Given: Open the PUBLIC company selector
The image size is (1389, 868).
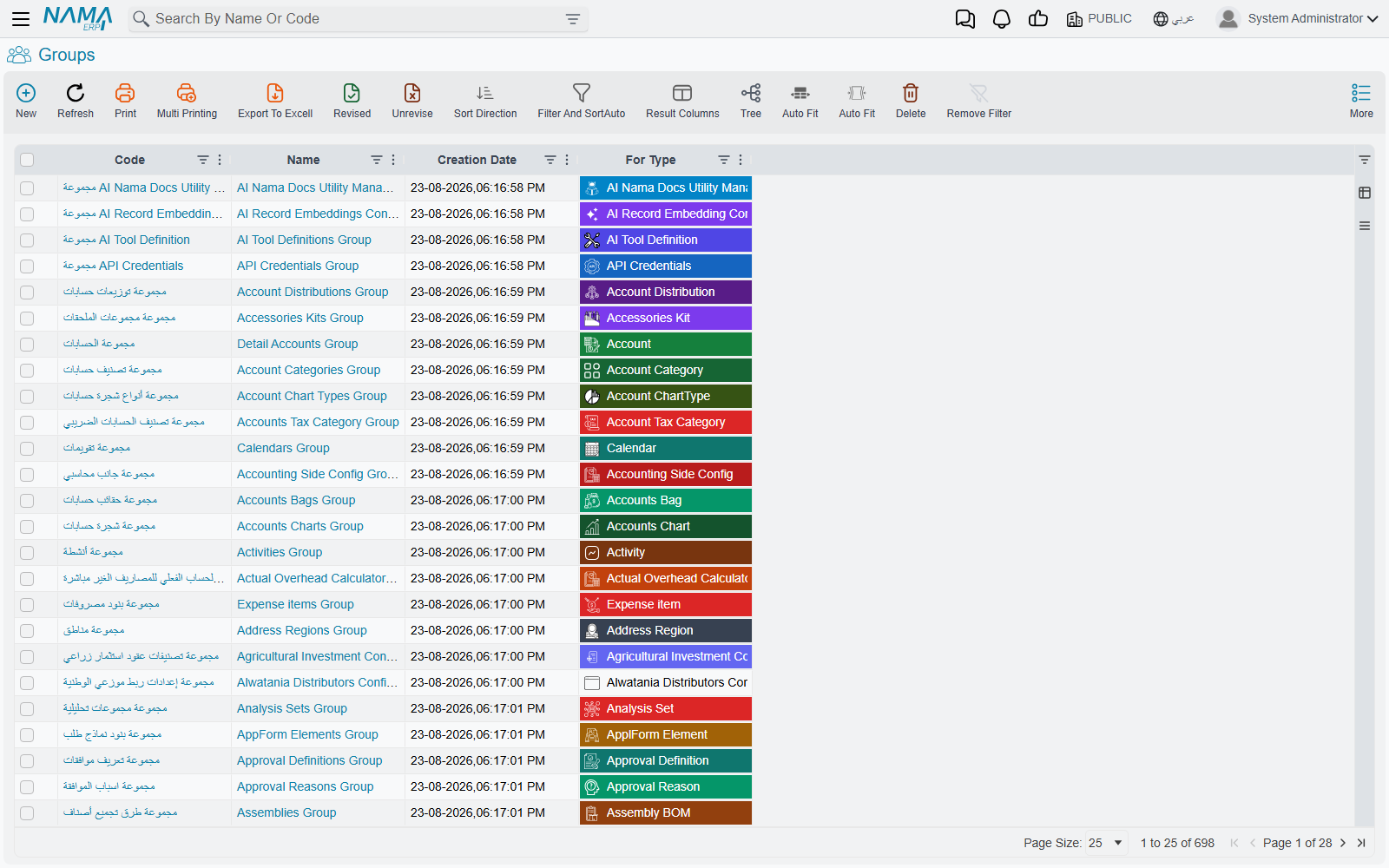Looking at the screenshot, I should click(1099, 19).
